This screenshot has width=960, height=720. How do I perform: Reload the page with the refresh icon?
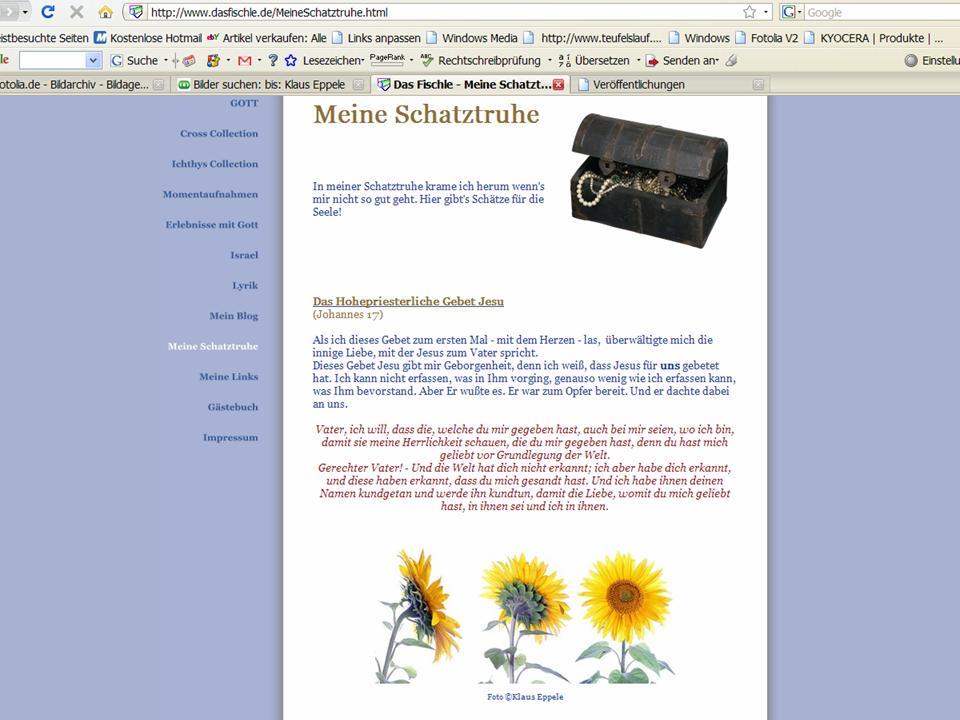[x=48, y=12]
